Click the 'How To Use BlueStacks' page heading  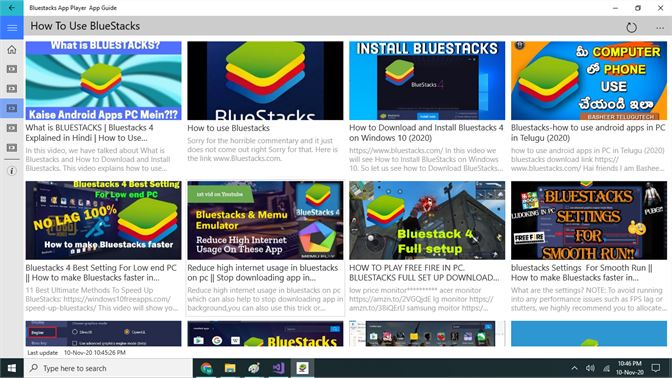(x=85, y=26)
